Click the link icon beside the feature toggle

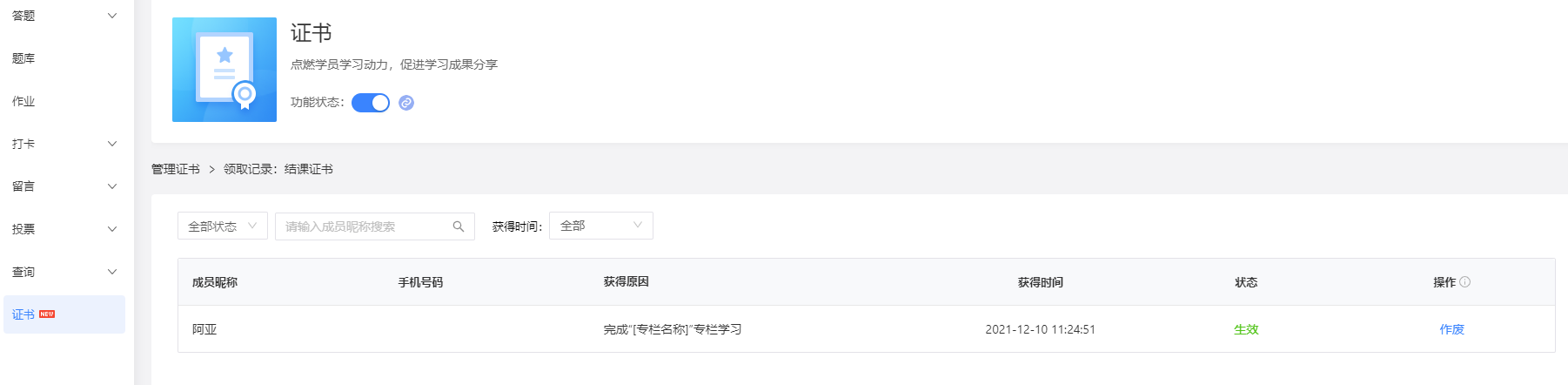[x=406, y=103]
